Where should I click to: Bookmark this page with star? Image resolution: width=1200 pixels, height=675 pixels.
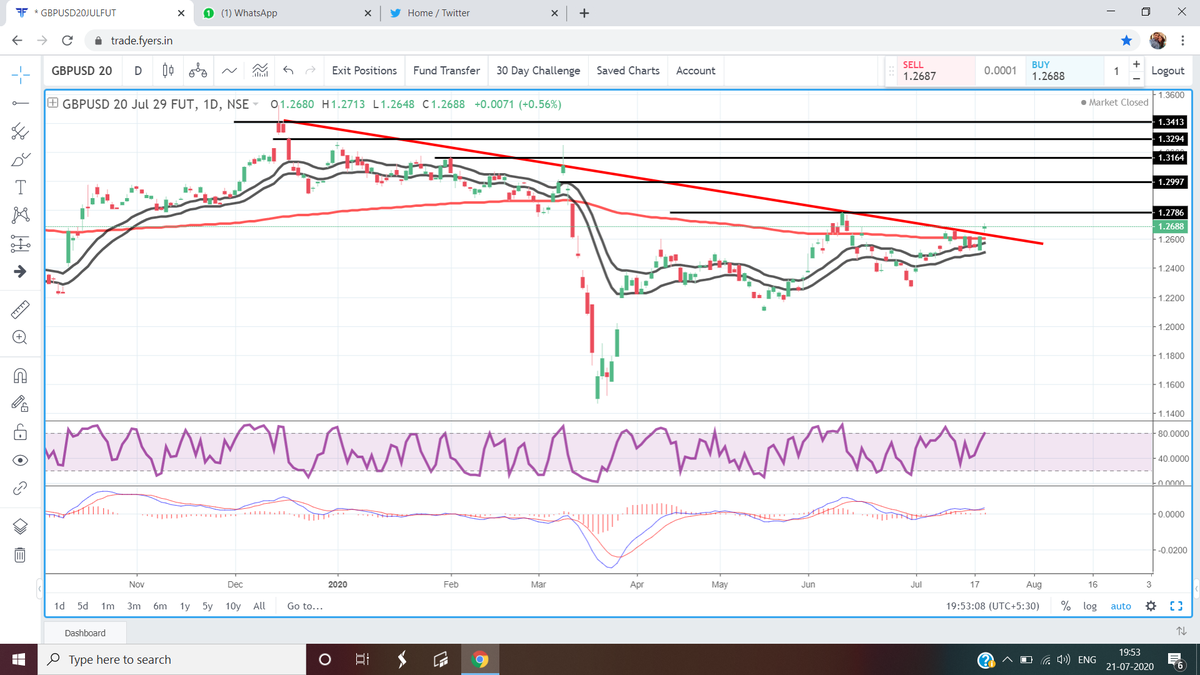(x=1126, y=41)
